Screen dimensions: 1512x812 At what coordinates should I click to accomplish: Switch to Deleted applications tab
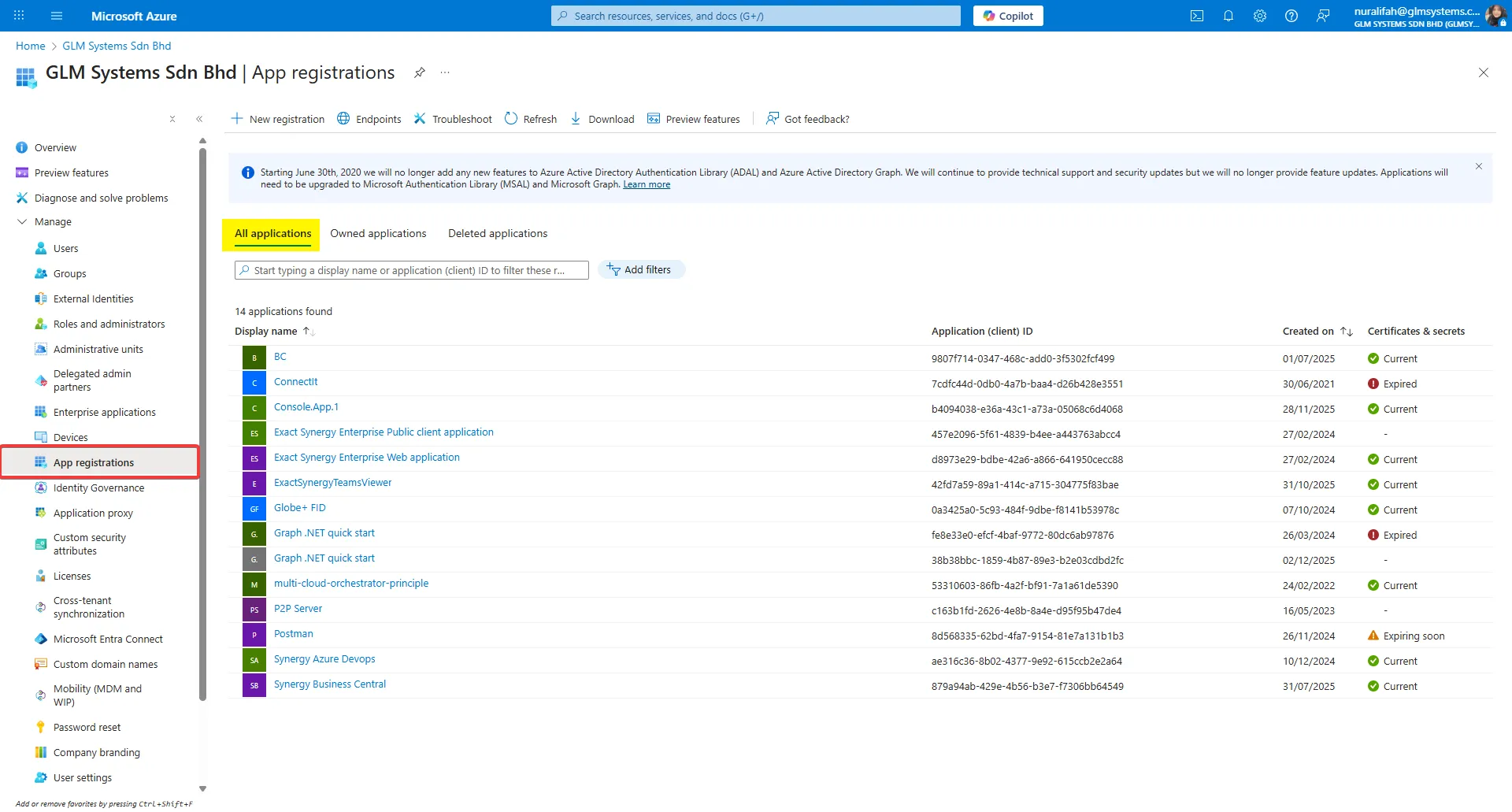pos(497,234)
